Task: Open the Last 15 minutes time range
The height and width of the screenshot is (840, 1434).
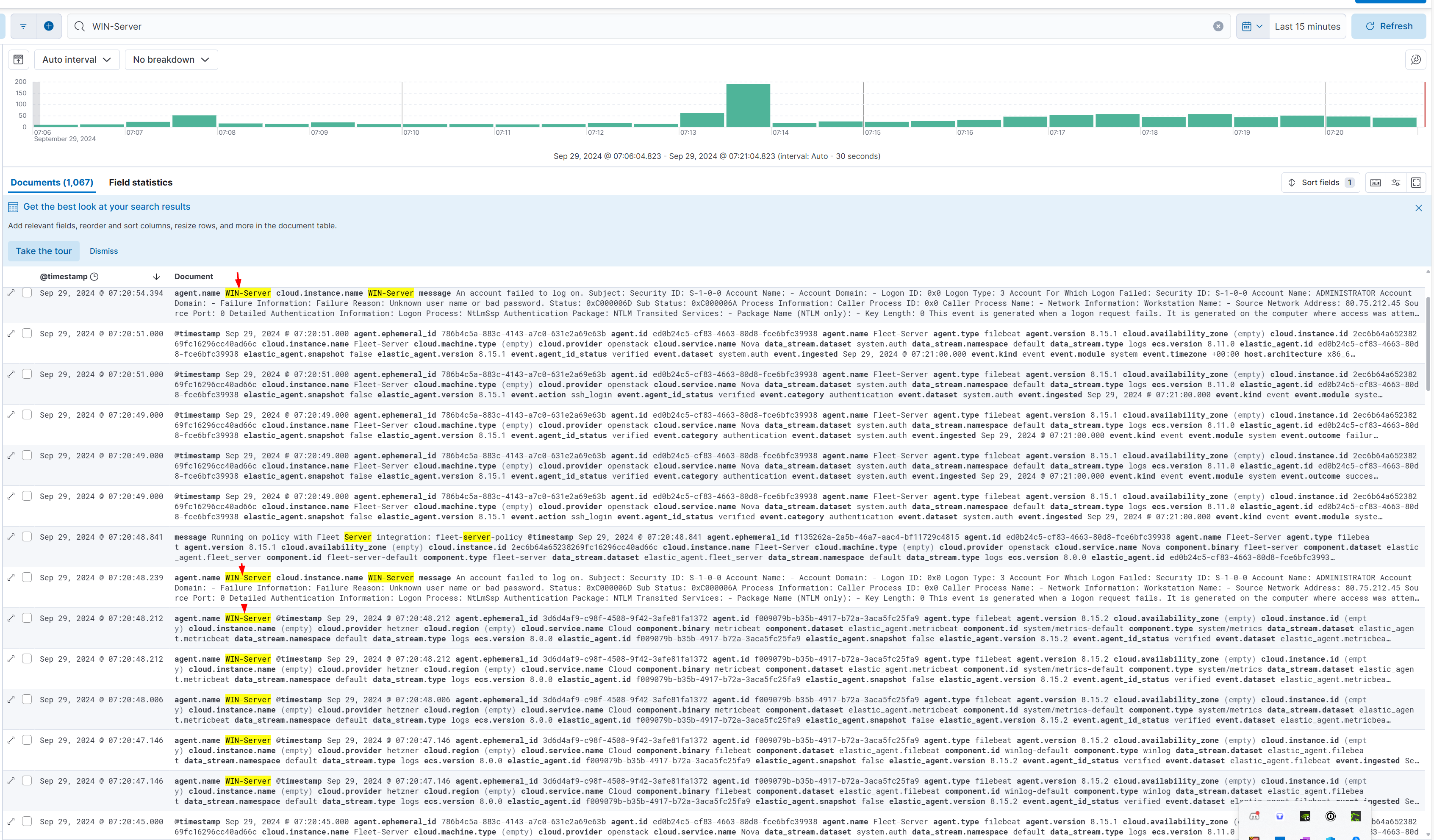Action: (x=1307, y=26)
